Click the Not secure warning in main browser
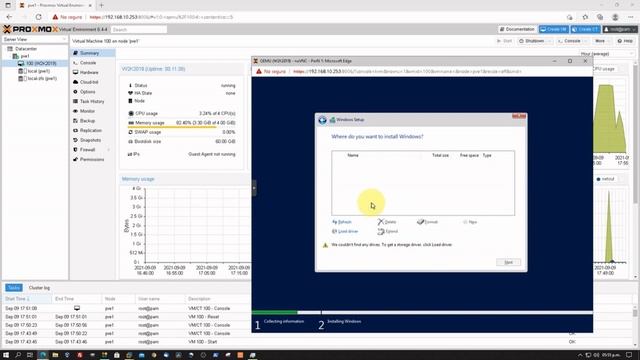This screenshot has width=640, height=360. point(67,17)
